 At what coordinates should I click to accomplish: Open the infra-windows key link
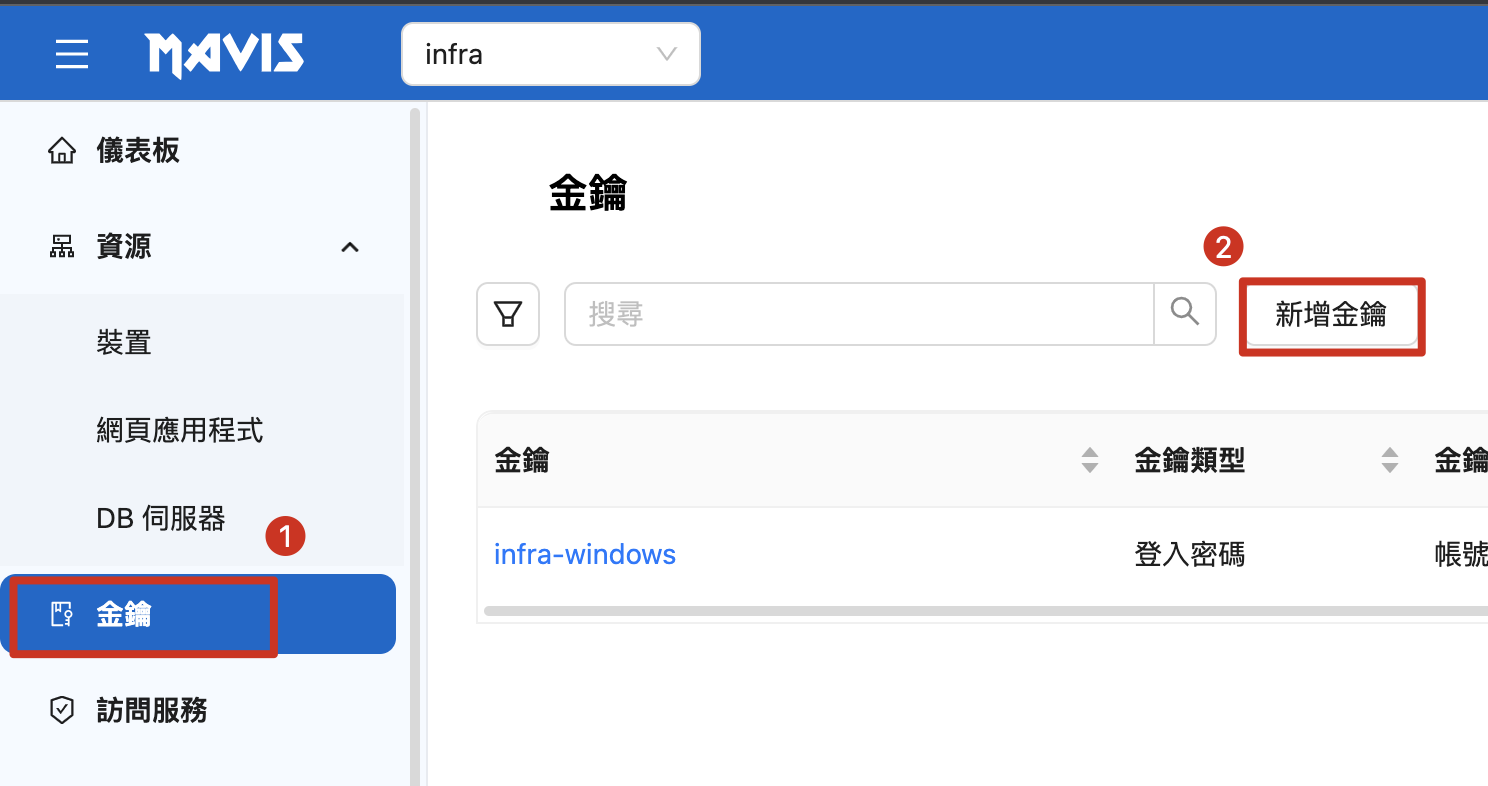(x=585, y=554)
